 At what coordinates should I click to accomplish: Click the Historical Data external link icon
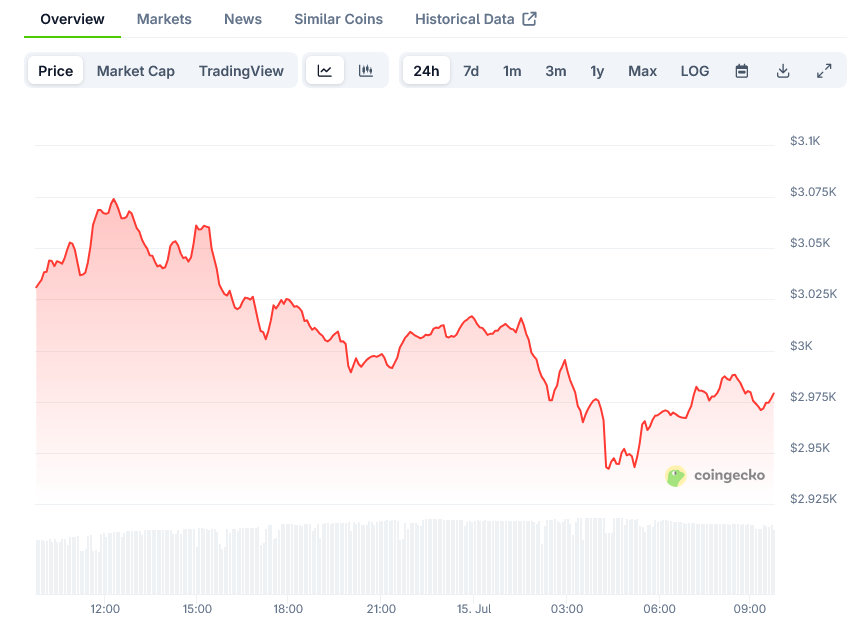[531, 18]
